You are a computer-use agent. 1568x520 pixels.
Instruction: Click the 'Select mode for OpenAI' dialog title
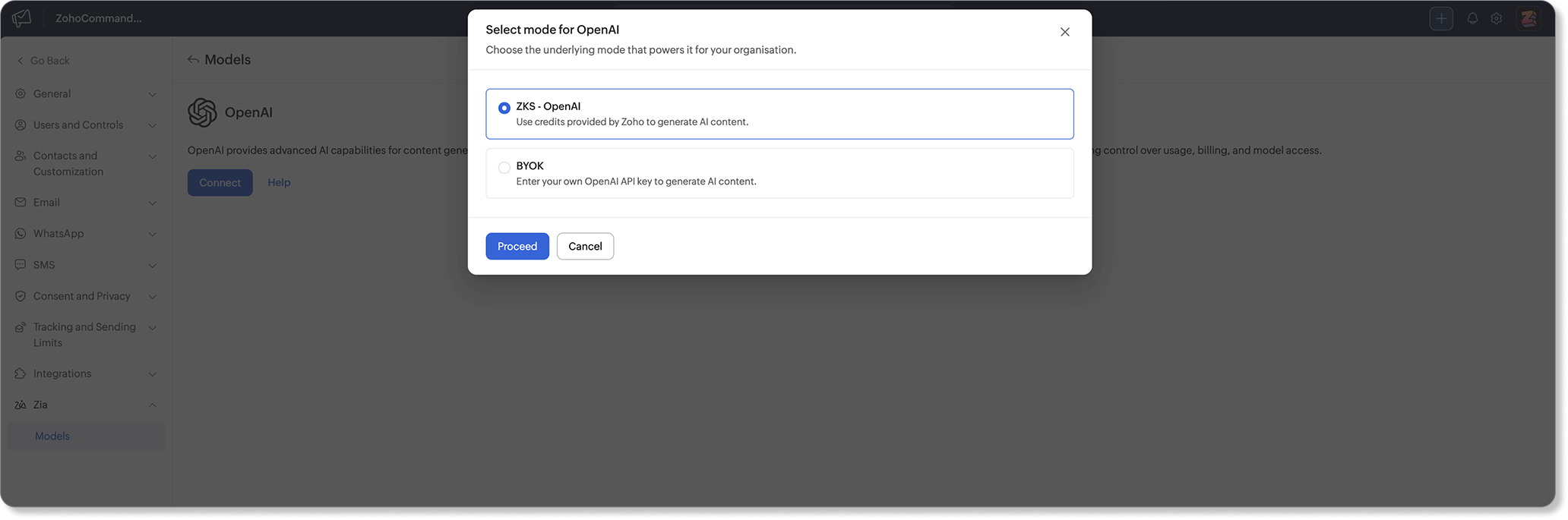point(552,30)
